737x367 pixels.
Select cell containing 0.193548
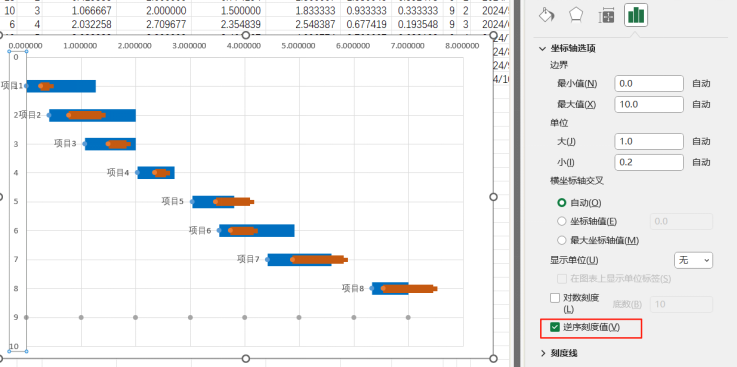coord(418,23)
